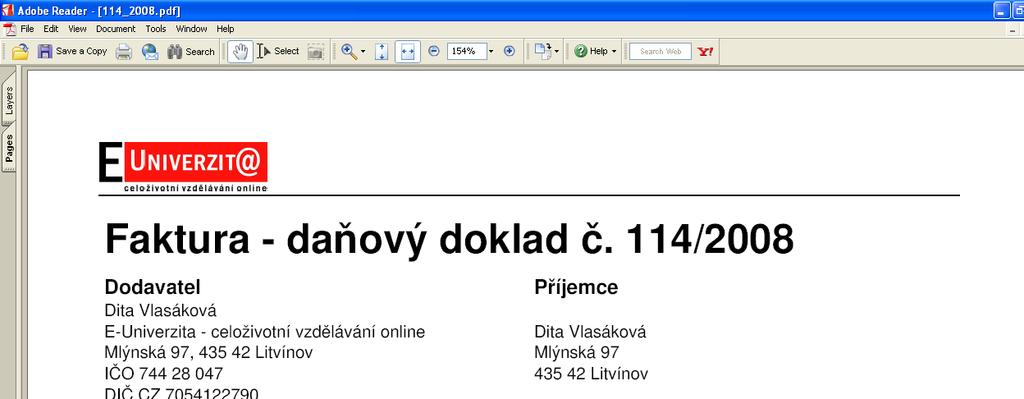Open the Help menu in menu bar
Screen dimensions: 1024x399
[x=225, y=29]
